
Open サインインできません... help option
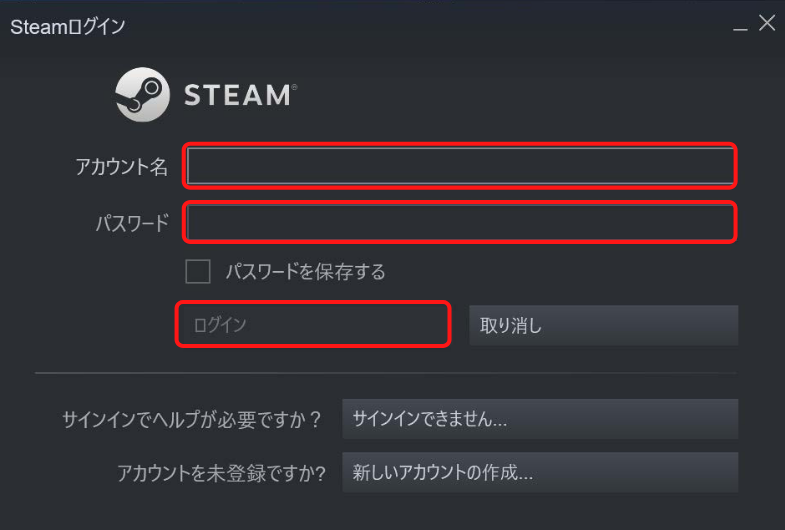(540, 419)
